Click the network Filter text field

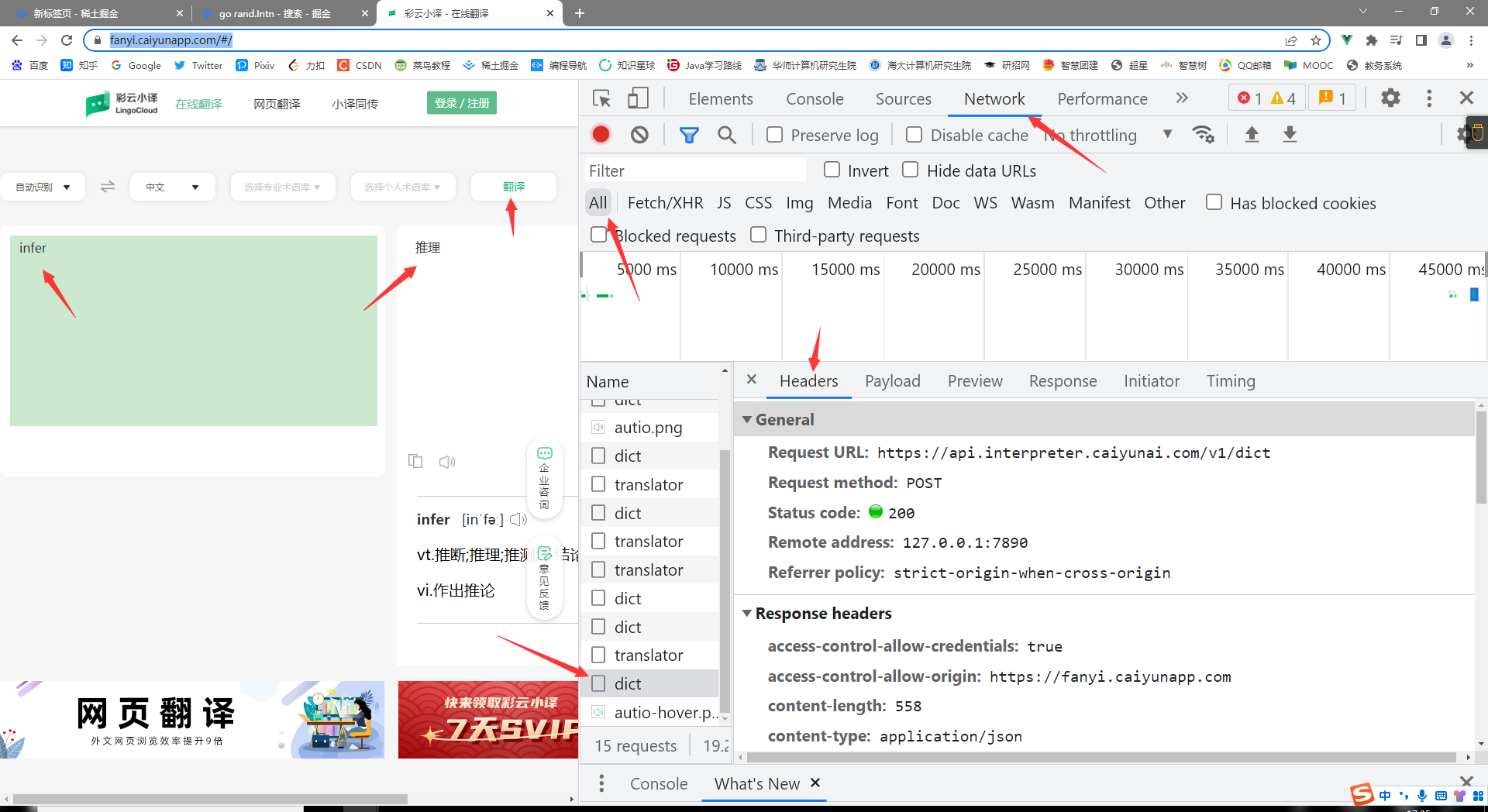click(695, 170)
